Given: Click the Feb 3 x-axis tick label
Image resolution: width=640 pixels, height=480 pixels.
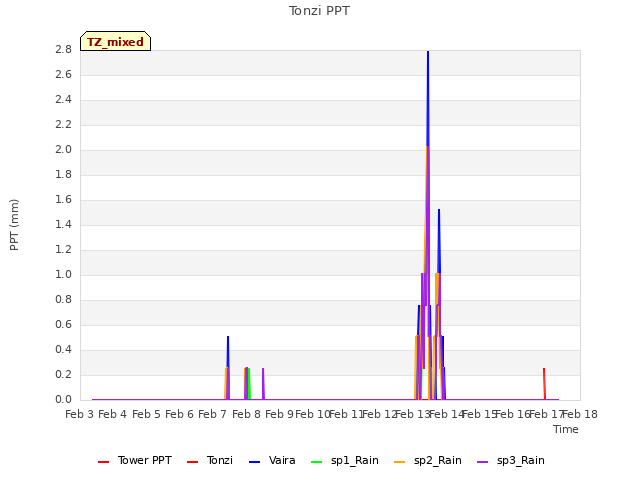Looking at the screenshot, I should click(x=80, y=414).
